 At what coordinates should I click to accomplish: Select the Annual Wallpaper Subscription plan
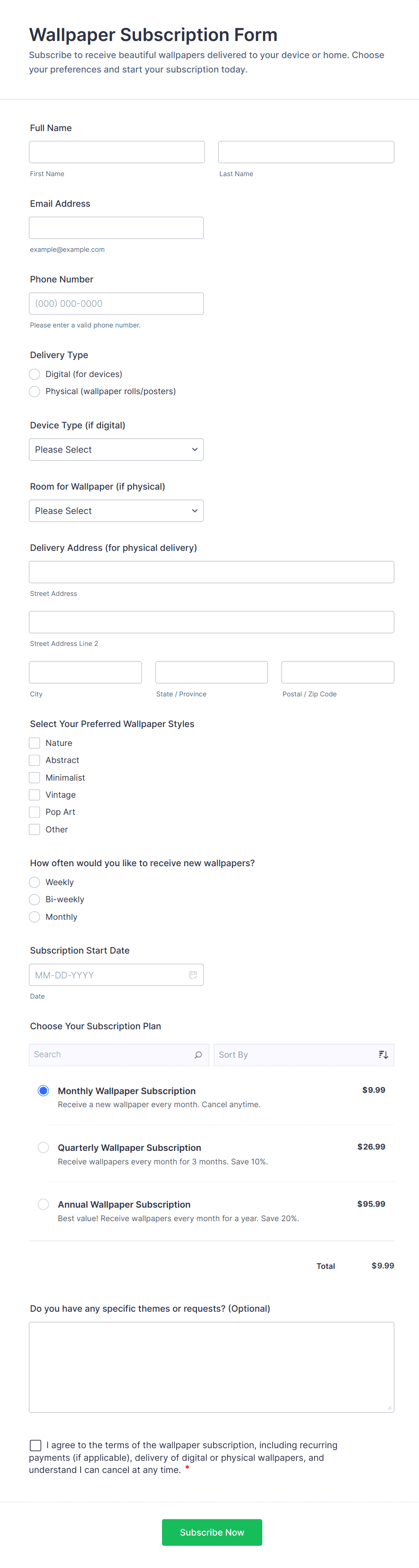click(43, 1204)
